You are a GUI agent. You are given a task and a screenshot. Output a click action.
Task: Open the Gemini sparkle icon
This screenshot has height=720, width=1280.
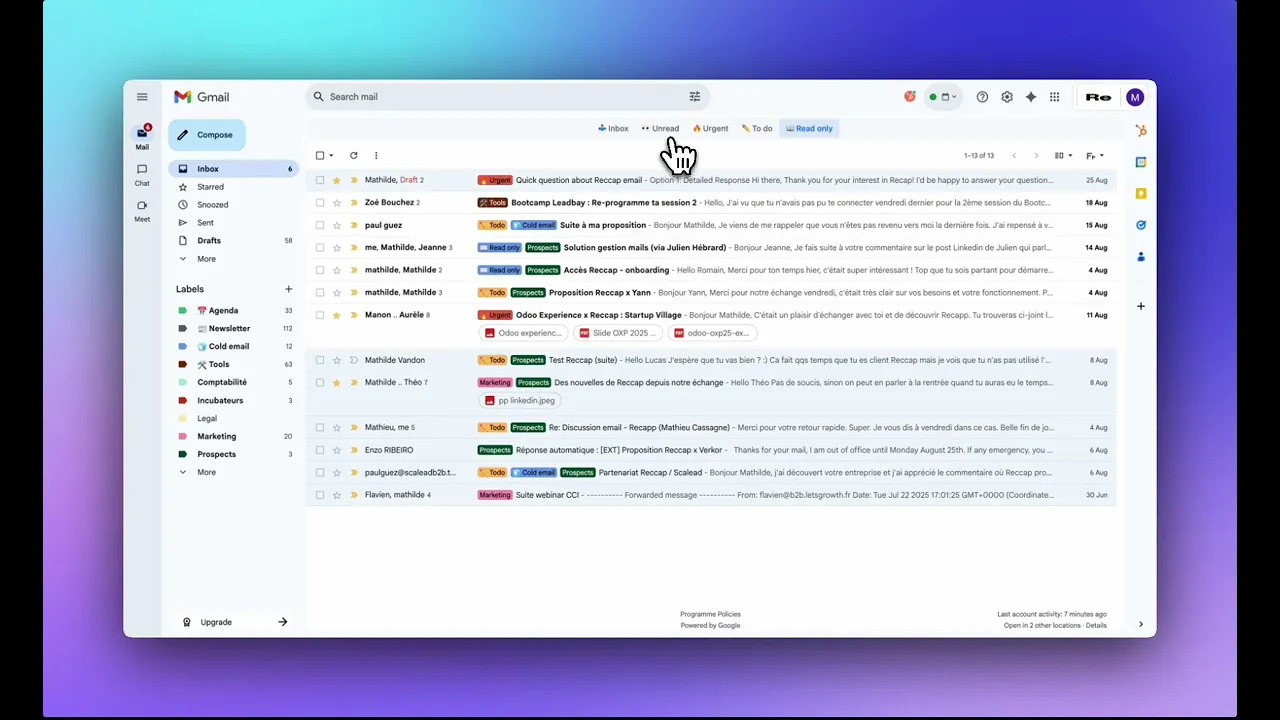click(x=1031, y=97)
